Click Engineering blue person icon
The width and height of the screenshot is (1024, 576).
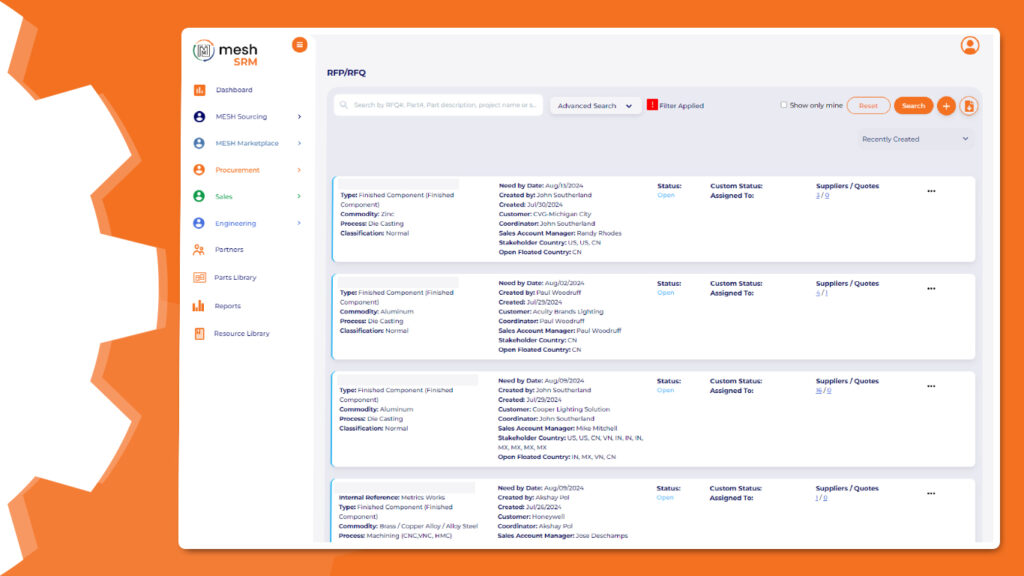tap(199, 223)
